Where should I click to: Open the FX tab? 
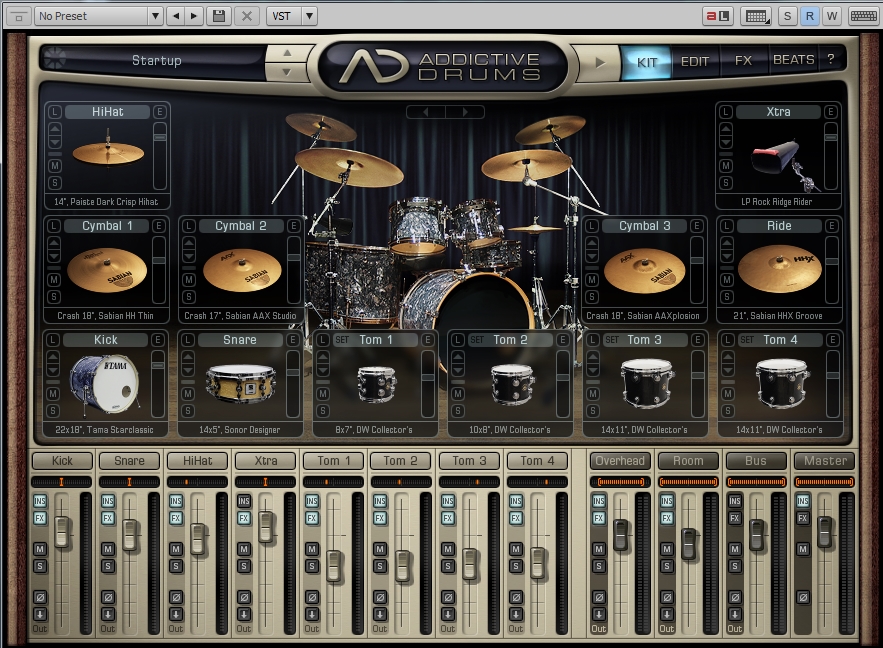(x=743, y=60)
